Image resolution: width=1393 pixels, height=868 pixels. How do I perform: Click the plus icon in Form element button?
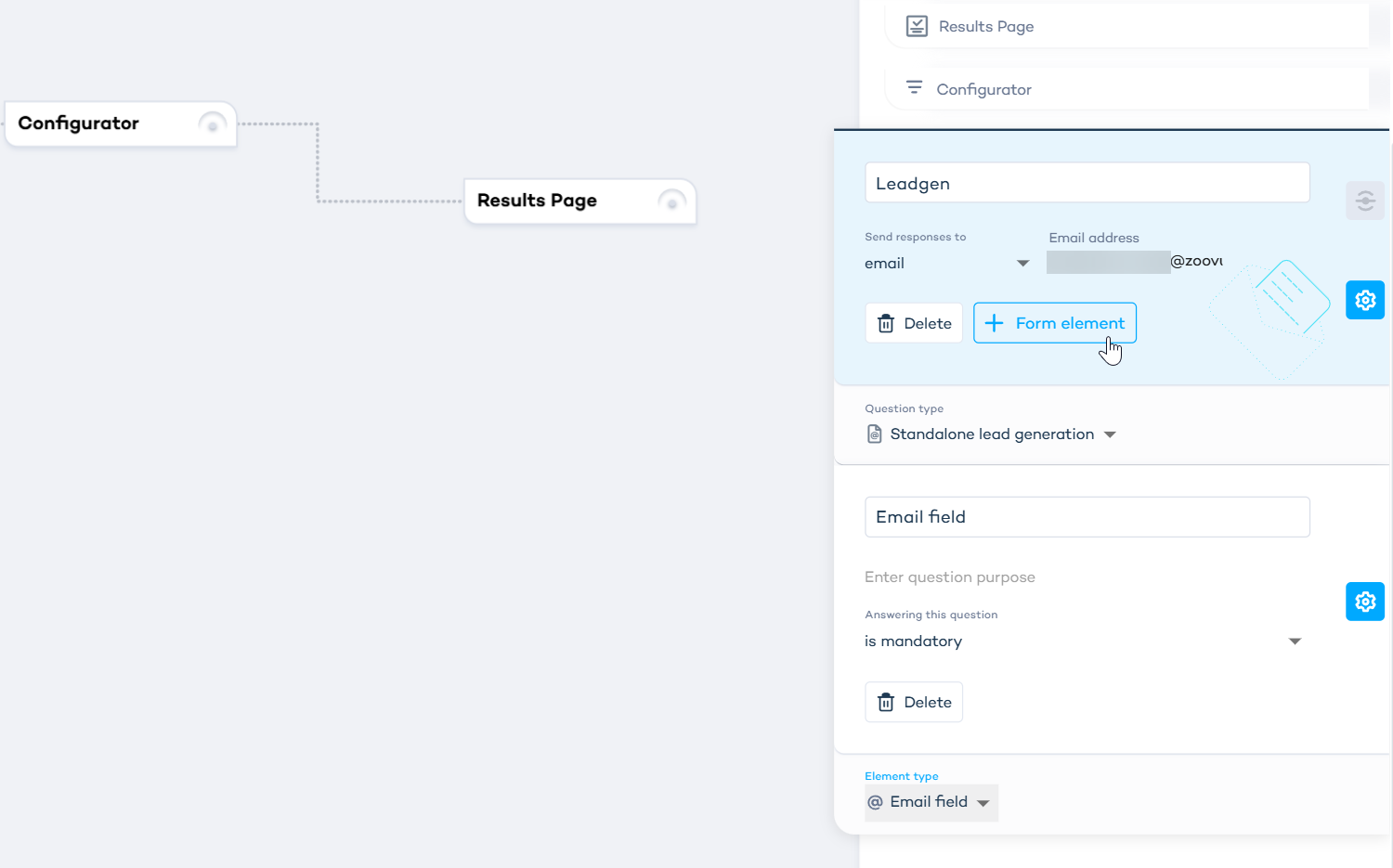(x=994, y=323)
